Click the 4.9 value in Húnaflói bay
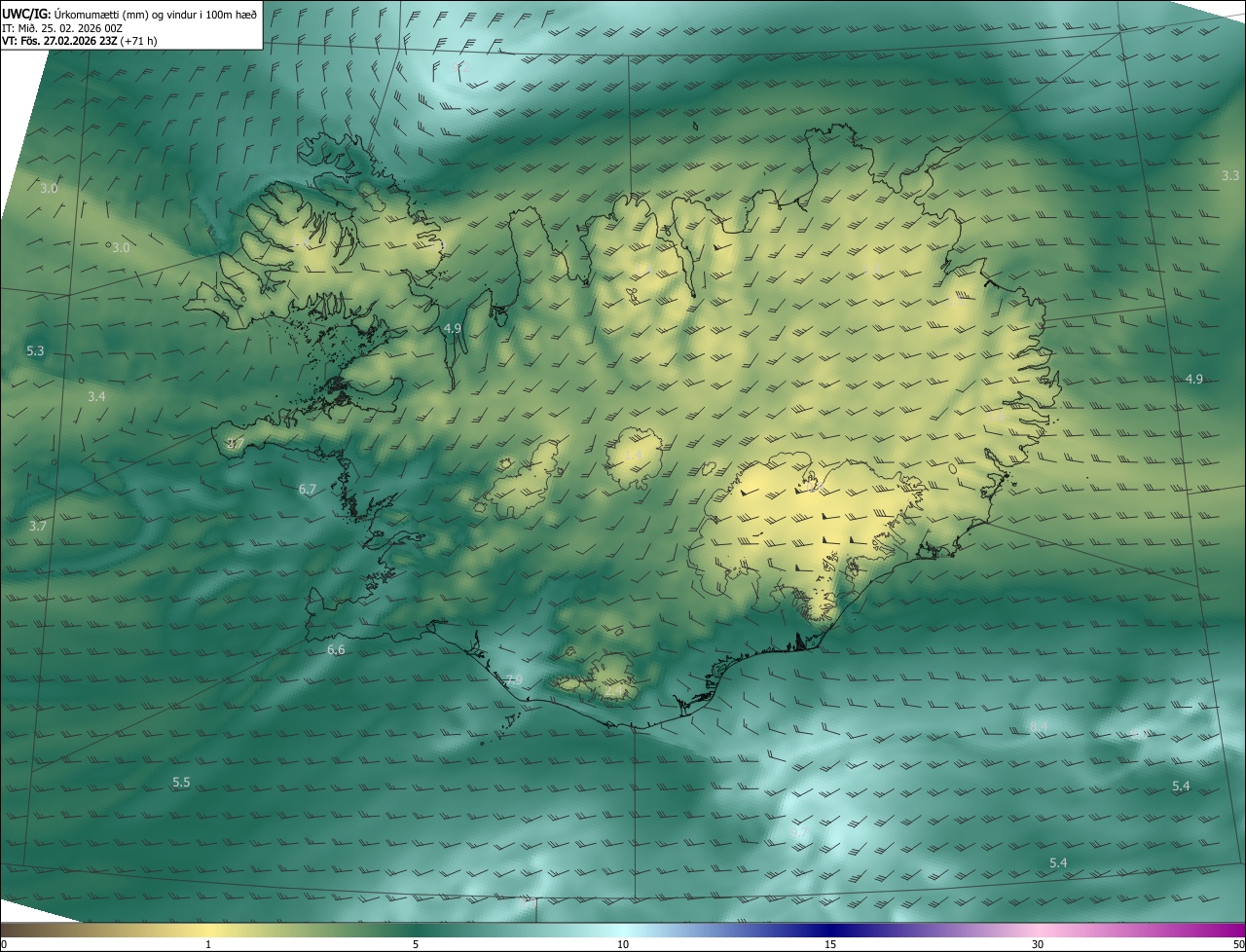This screenshot has width=1246, height=952. [x=452, y=329]
